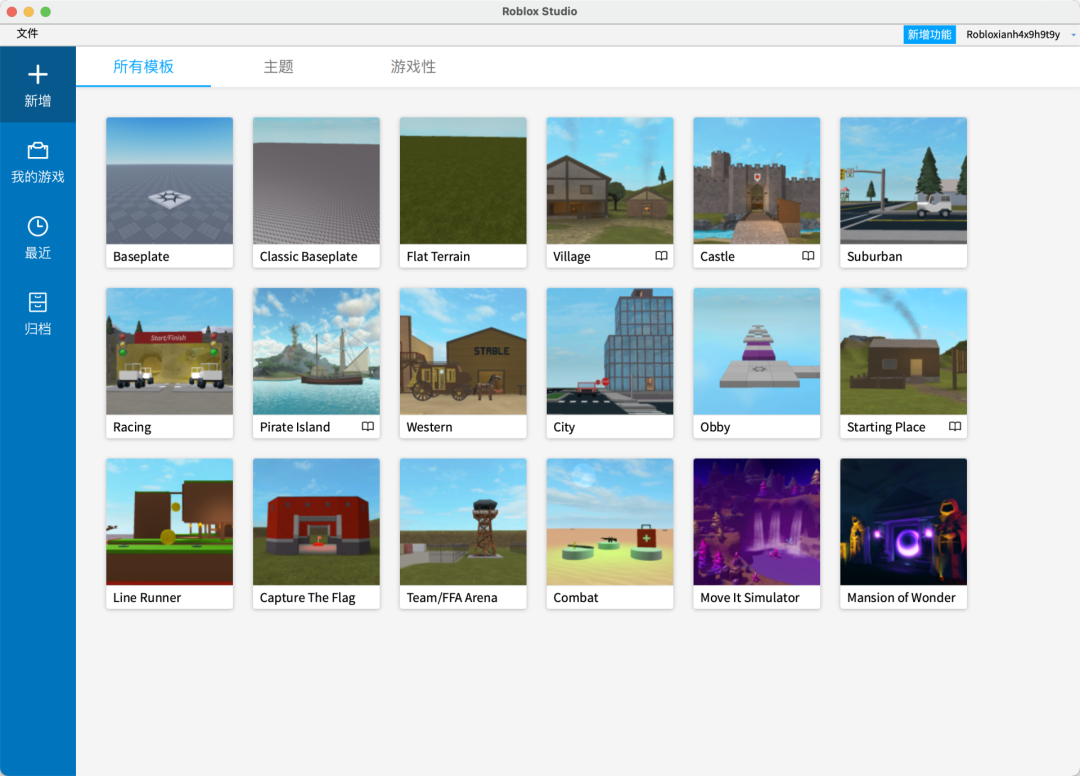The width and height of the screenshot is (1080, 776).
Task: Select the Pirate Island template thumbnail
Action: pyautogui.click(x=316, y=351)
